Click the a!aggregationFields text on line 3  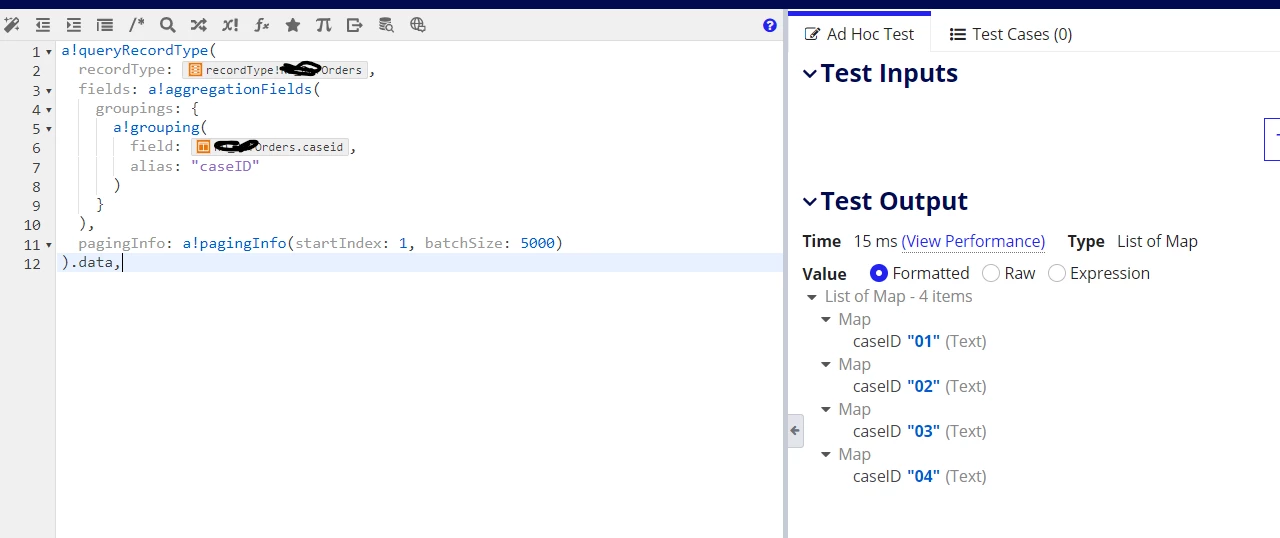click(230, 89)
